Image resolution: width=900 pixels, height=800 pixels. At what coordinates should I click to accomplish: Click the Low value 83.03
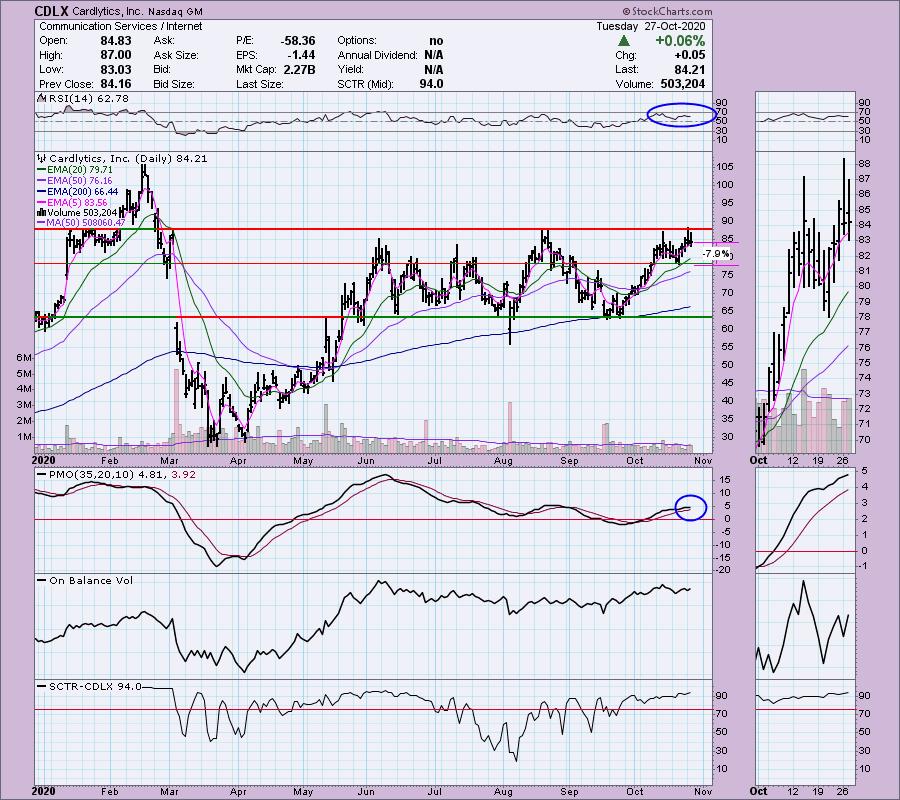116,69
